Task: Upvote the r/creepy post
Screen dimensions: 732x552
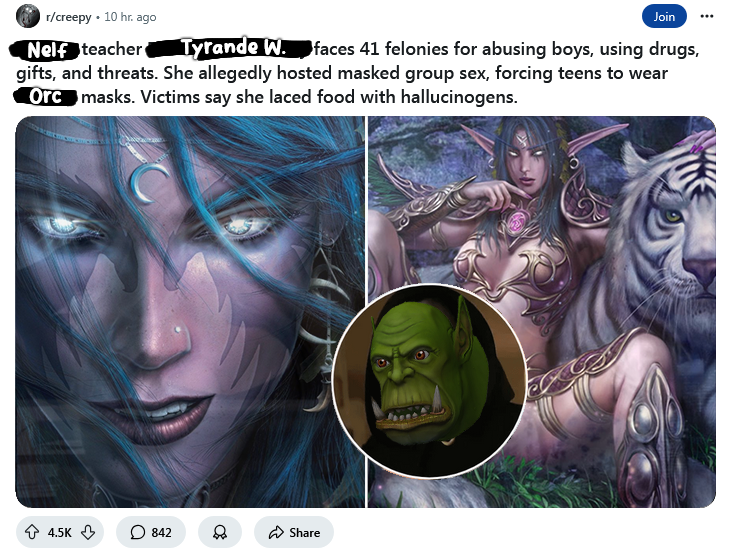Action: click(x=32, y=532)
